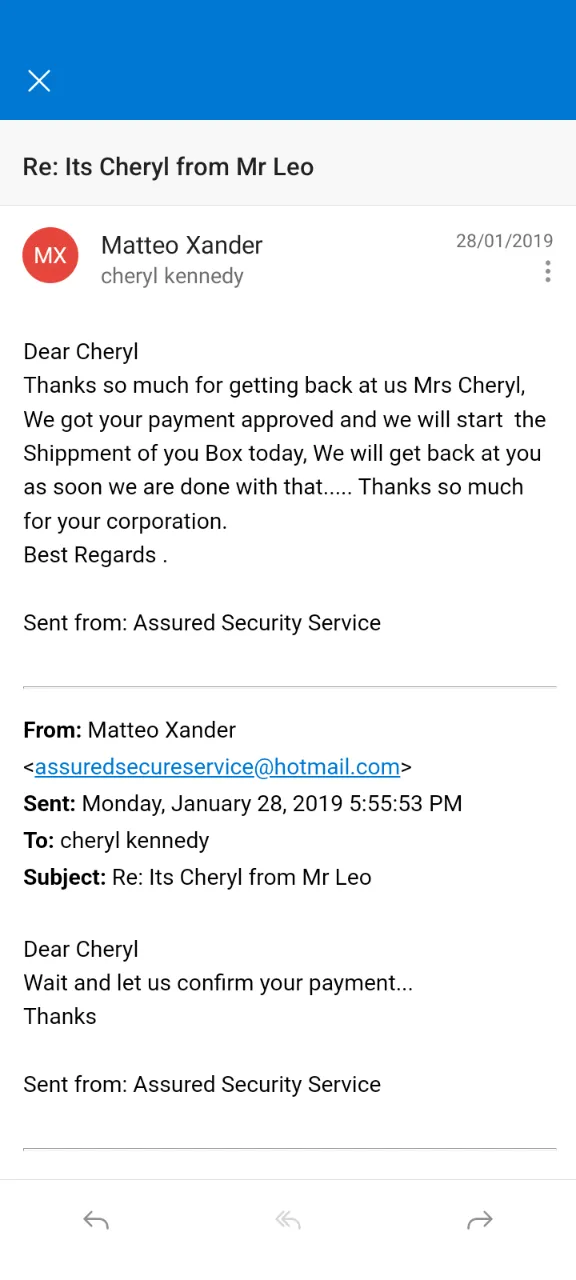Image resolution: width=576 pixels, height=1280 pixels.
Task: Tap the MX sender avatar
Action: pyautogui.click(x=50, y=255)
